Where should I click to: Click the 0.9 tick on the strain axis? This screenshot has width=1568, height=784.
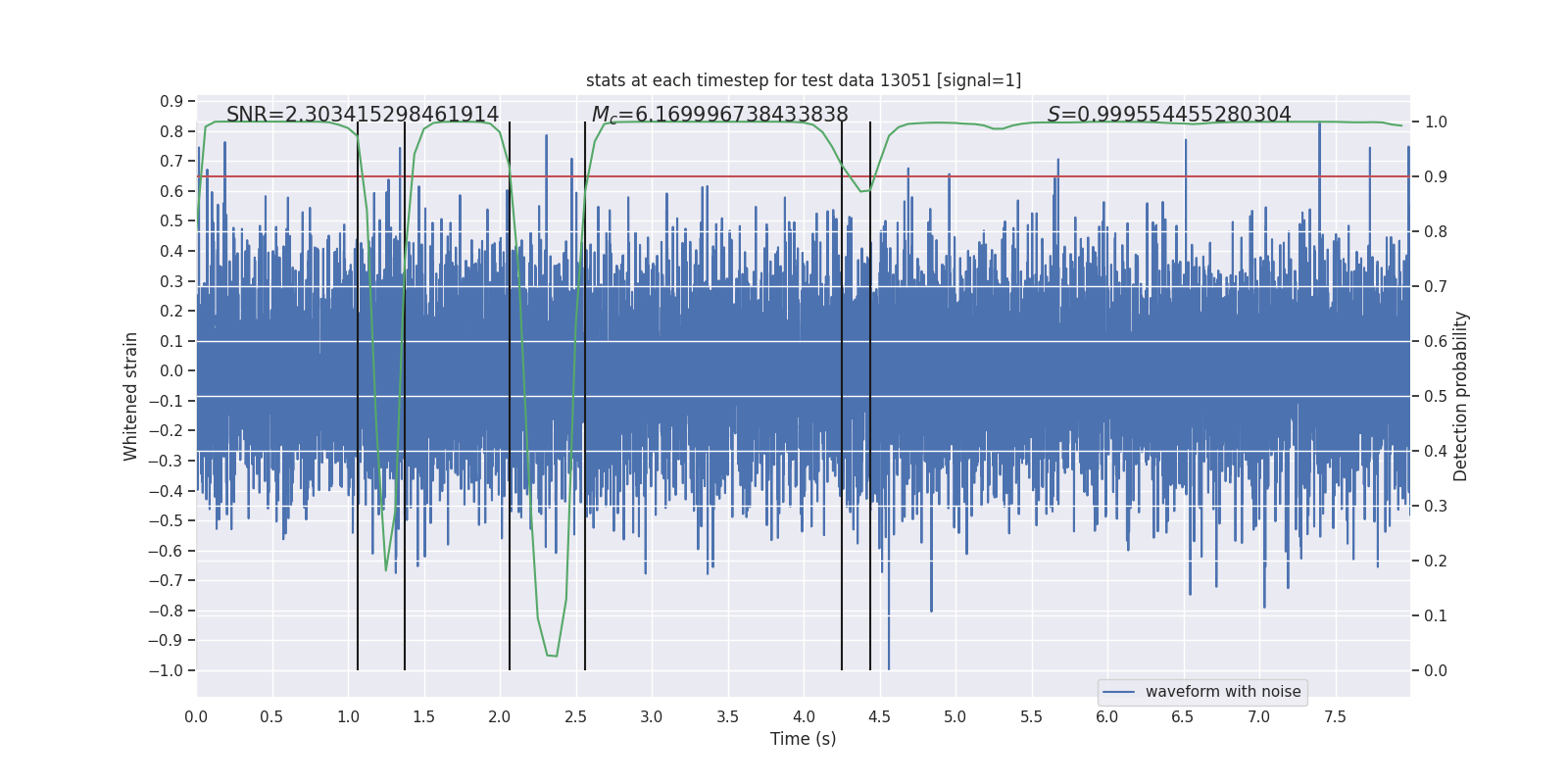171,102
